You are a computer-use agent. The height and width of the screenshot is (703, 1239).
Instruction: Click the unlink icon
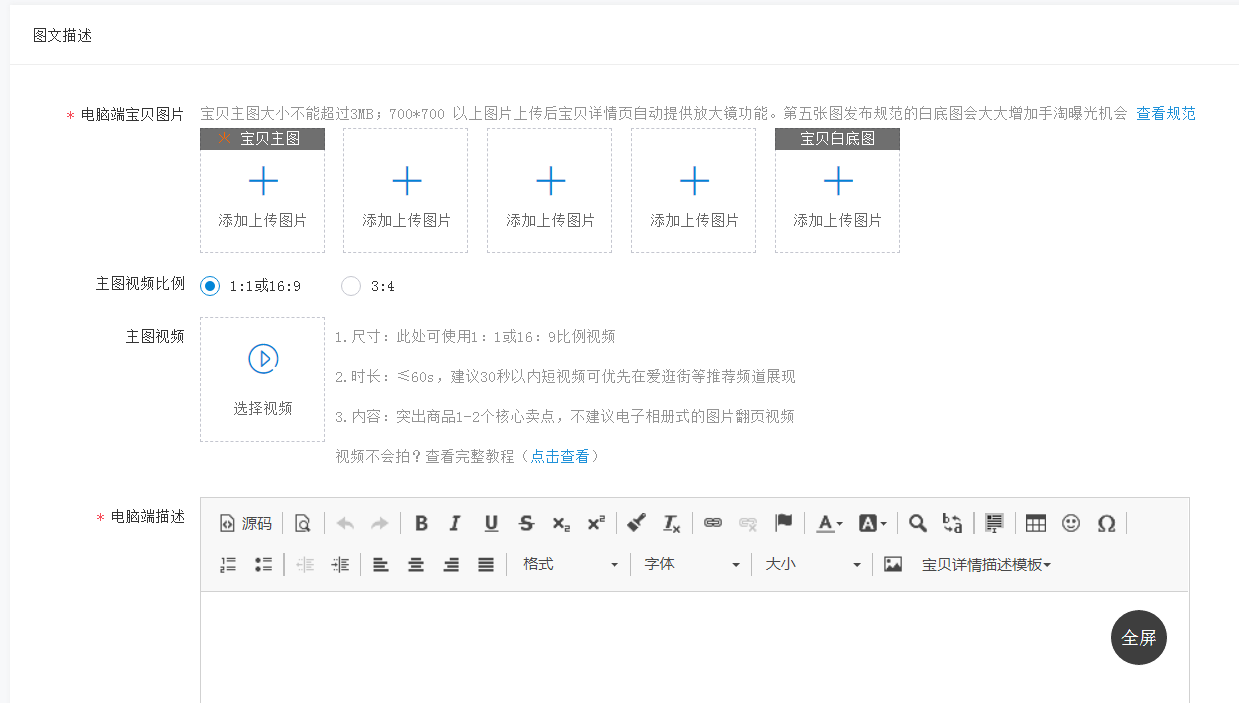point(748,523)
